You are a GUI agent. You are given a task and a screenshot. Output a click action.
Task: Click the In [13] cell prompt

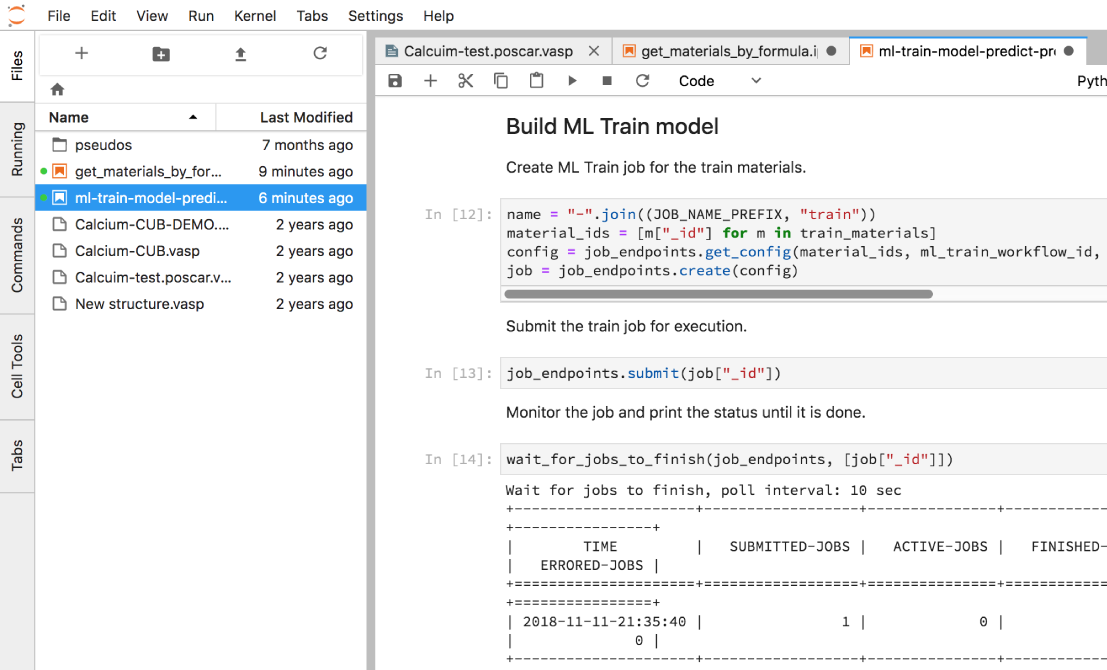[x=458, y=373]
